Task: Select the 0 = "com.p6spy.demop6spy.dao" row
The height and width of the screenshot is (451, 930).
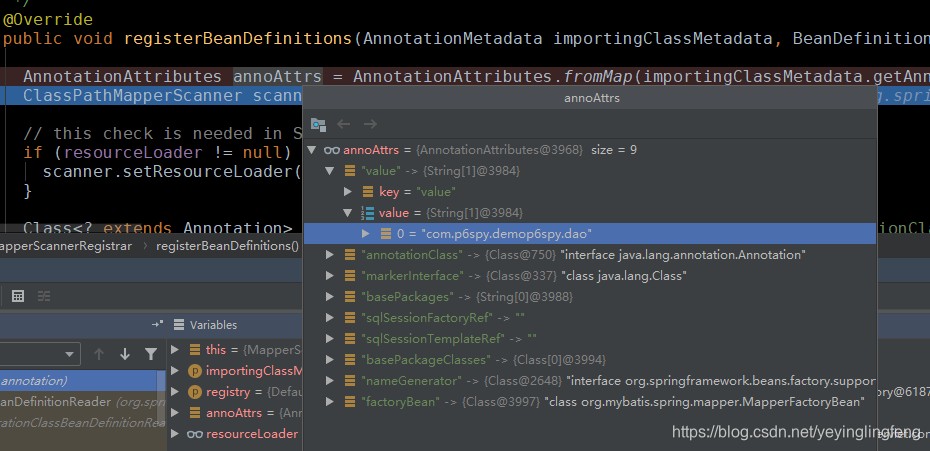Action: pyautogui.click(x=590, y=234)
